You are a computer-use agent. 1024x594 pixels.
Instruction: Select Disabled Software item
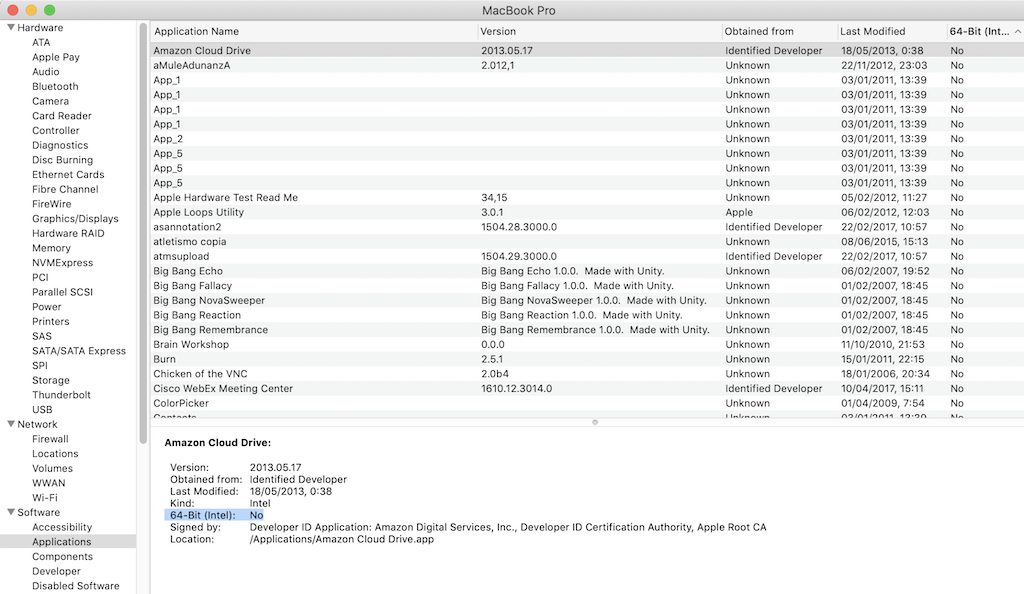tap(76, 586)
